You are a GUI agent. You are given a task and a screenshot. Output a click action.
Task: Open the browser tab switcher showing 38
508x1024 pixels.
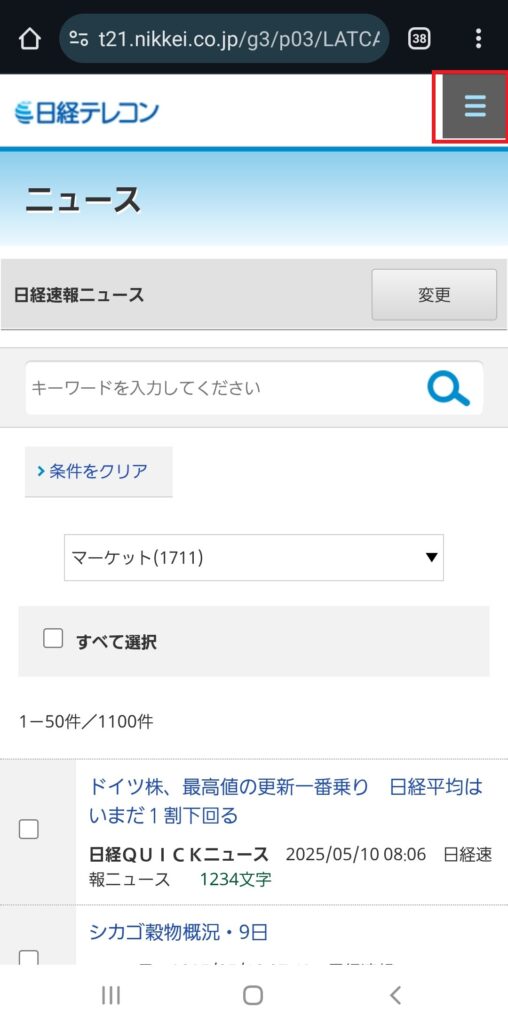coord(419,39)
